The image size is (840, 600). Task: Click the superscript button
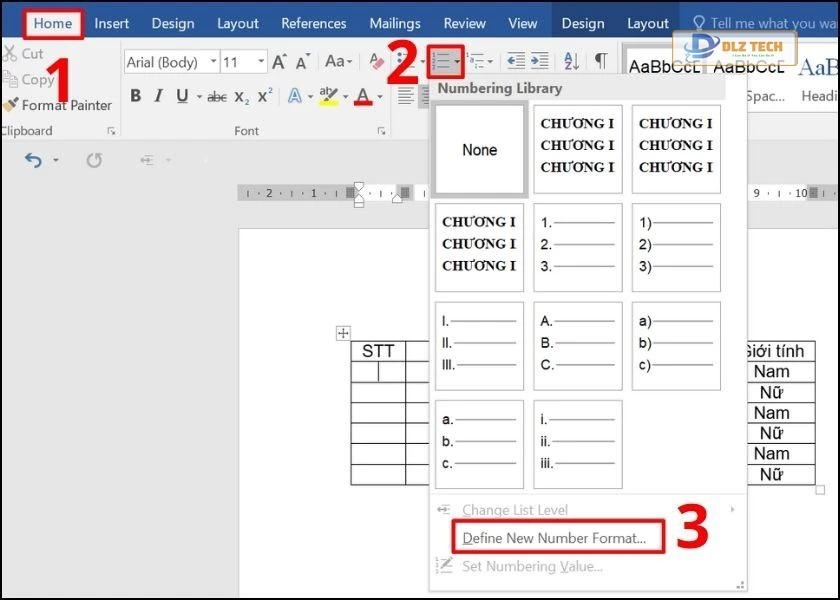[265, 97]
